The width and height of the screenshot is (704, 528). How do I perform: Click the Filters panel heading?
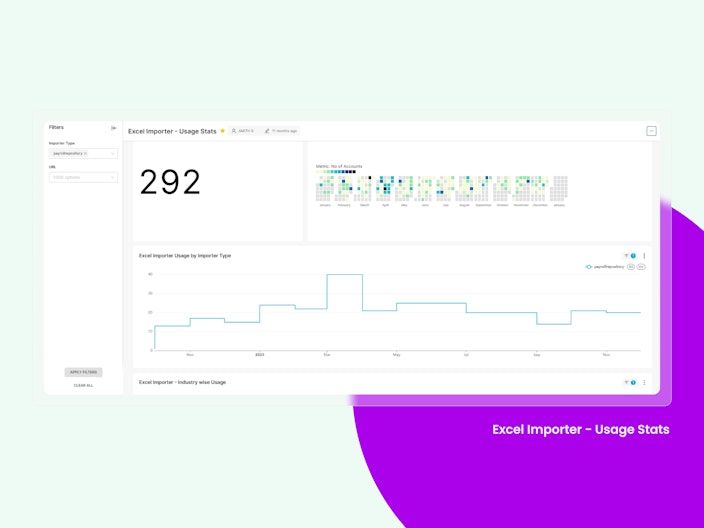pyautogui.click(x=56, y=128)
